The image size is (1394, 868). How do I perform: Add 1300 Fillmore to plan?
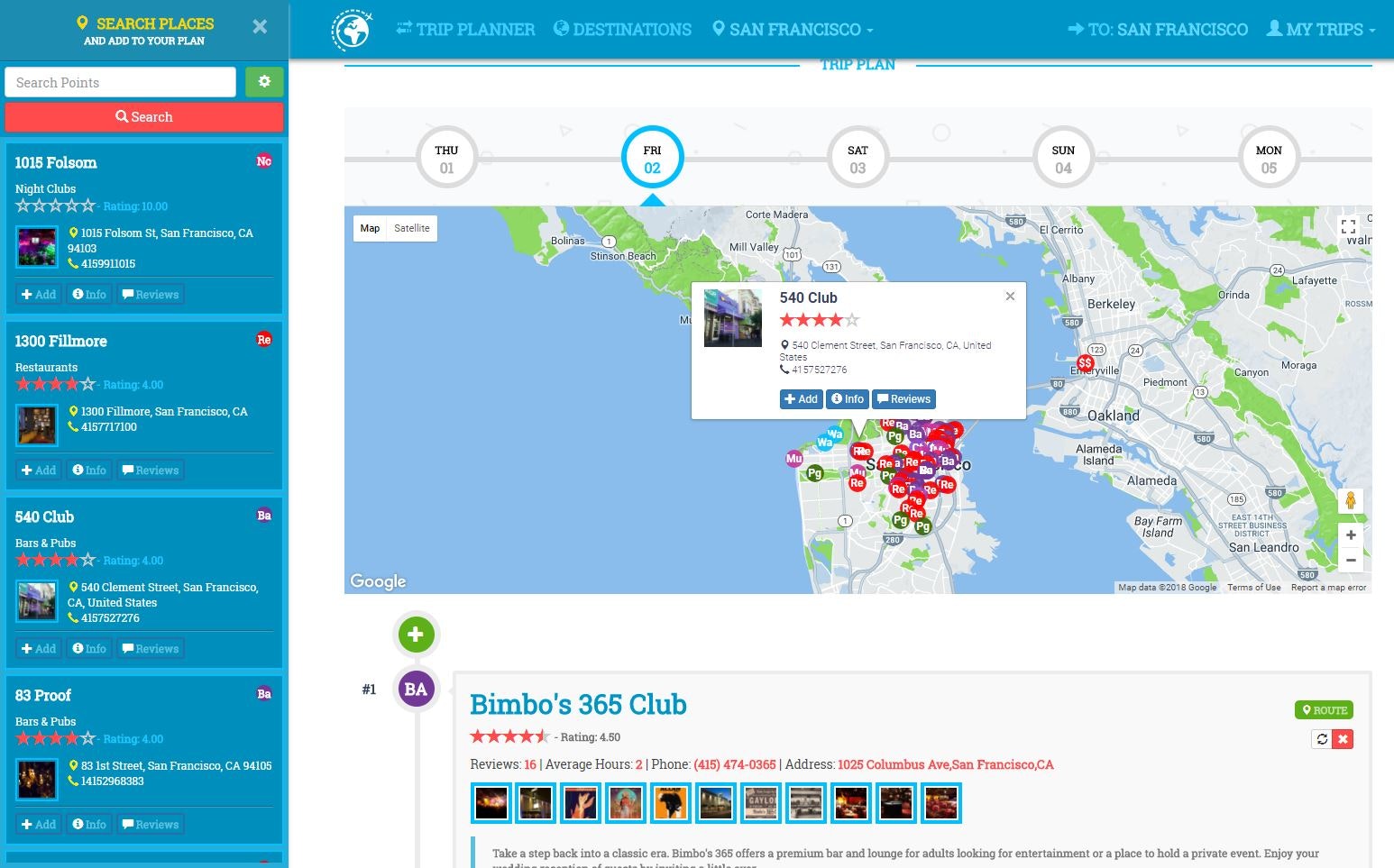click(39, 471)
